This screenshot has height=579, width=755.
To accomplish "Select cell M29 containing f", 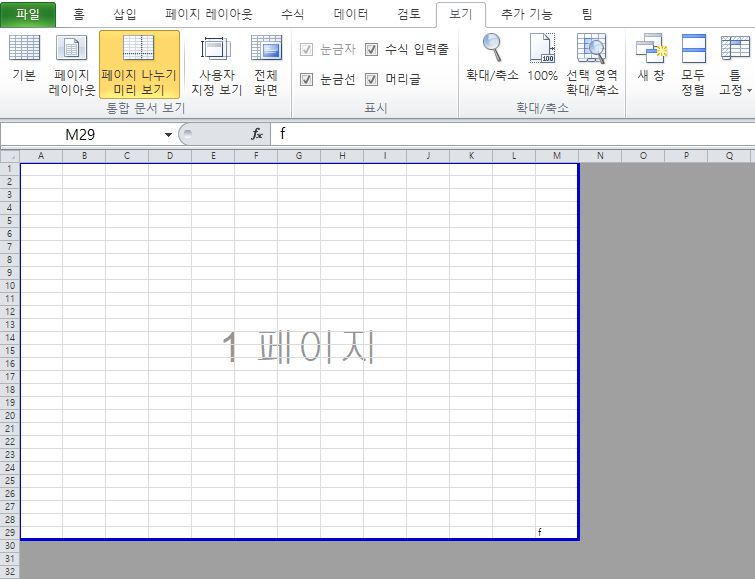I will pyautogui.click(x=557, y=532).
